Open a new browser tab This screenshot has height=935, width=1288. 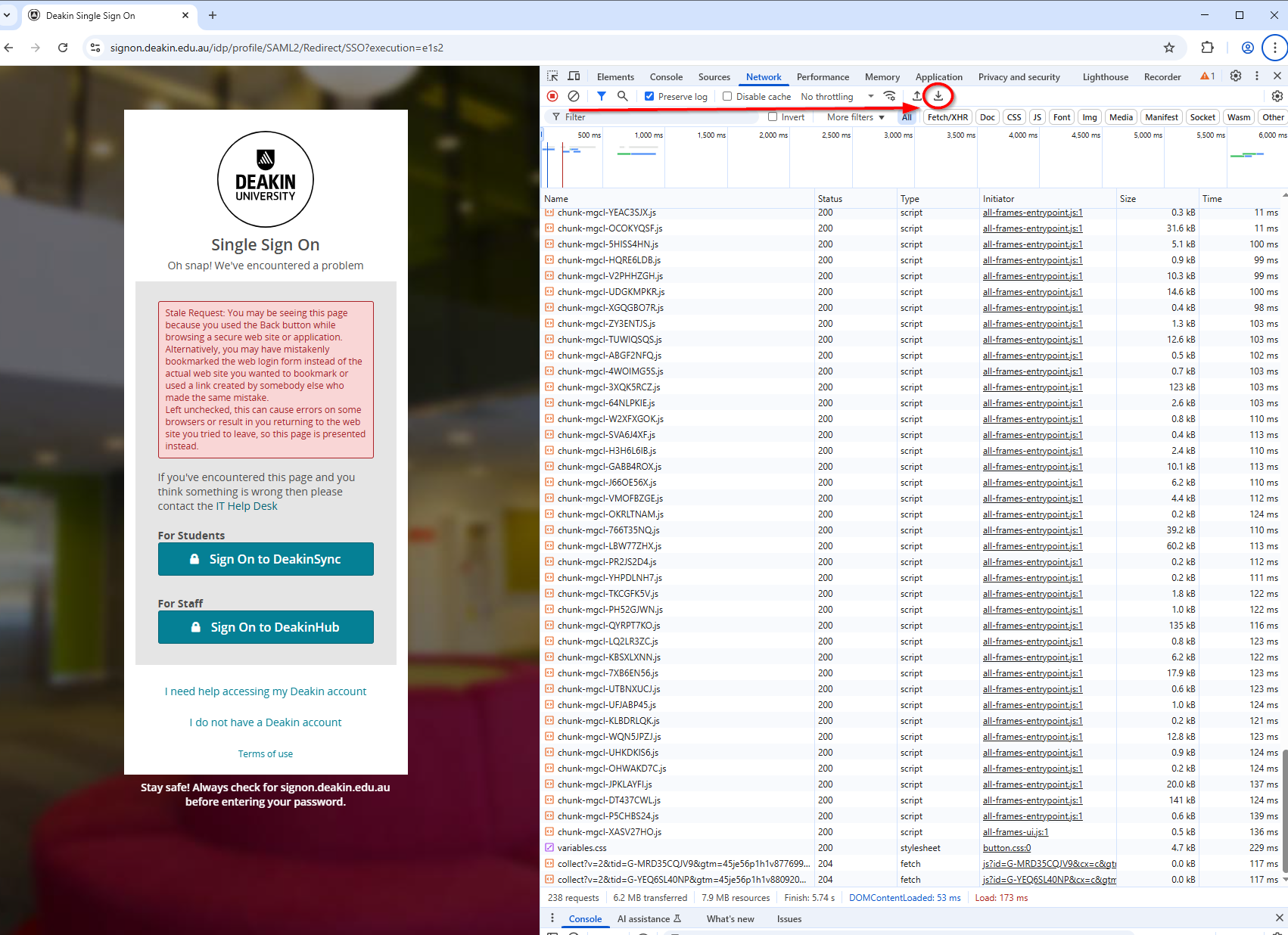tap(213, 15)
